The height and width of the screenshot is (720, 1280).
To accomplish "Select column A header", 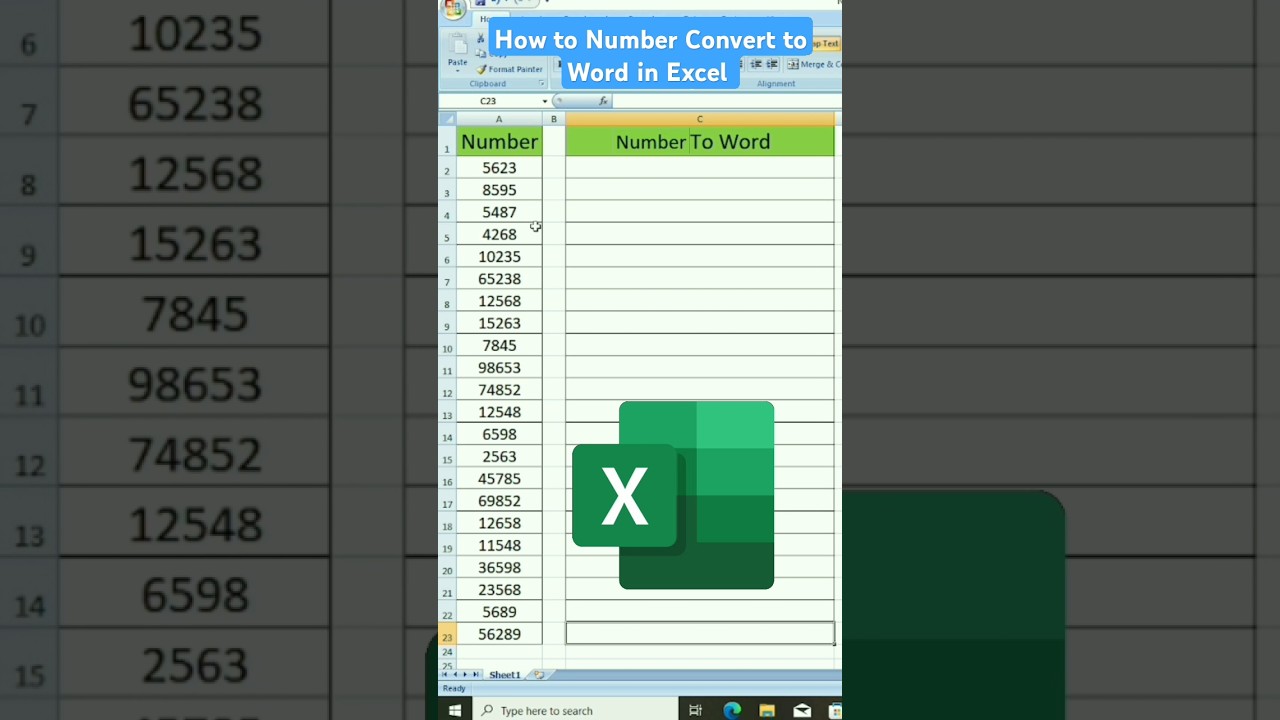I will (x=499, y=119).
